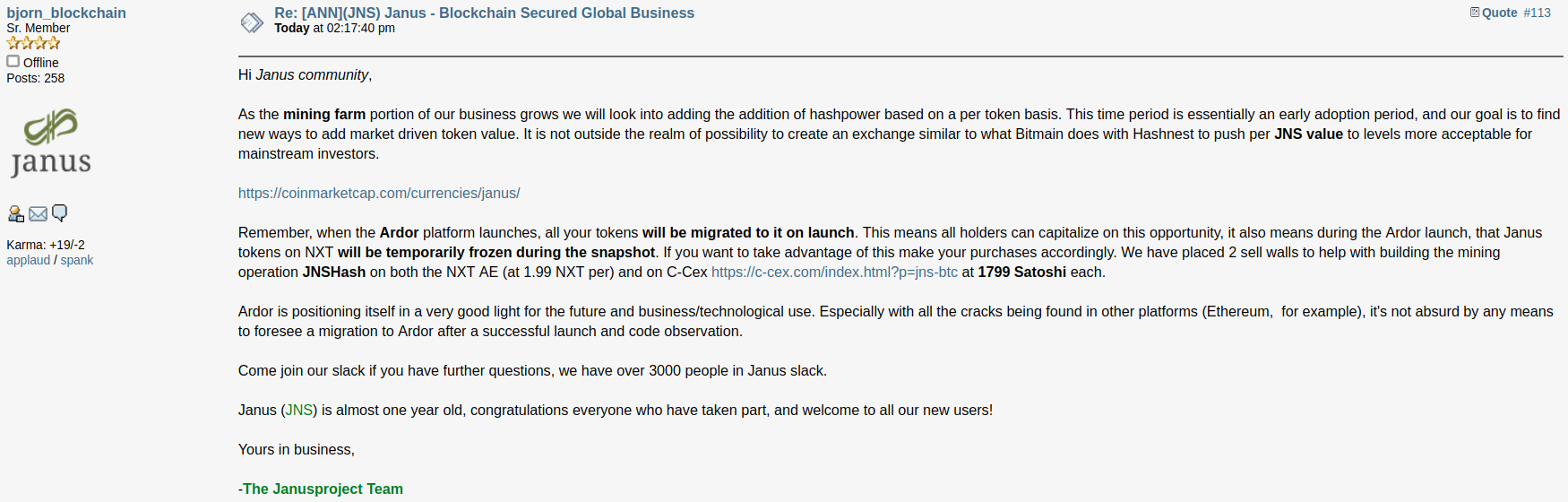
Task: Click the personal message speech bubble icon
Action: point(60,213)
